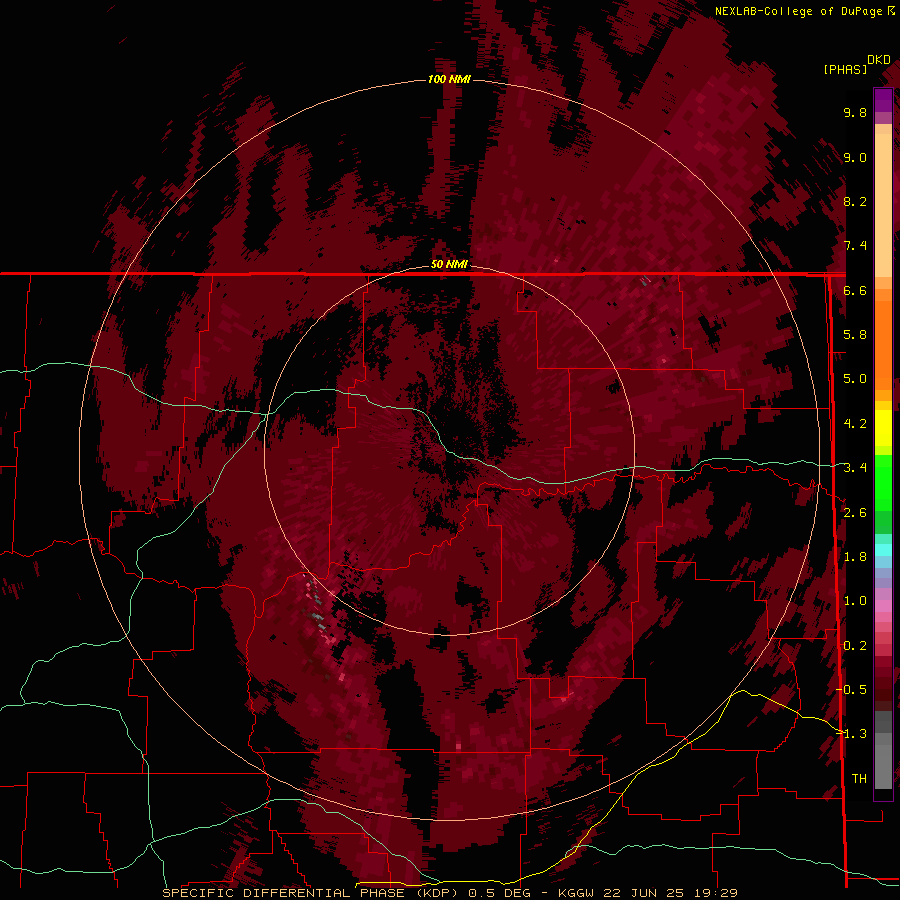Click the 2.6 legend value
The width and height of the screenshot is (900, 900).
(855, 513)
